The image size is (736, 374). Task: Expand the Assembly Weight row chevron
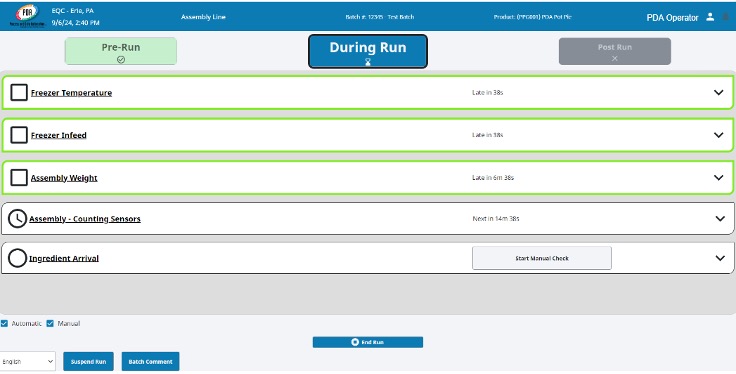point(718,177)
